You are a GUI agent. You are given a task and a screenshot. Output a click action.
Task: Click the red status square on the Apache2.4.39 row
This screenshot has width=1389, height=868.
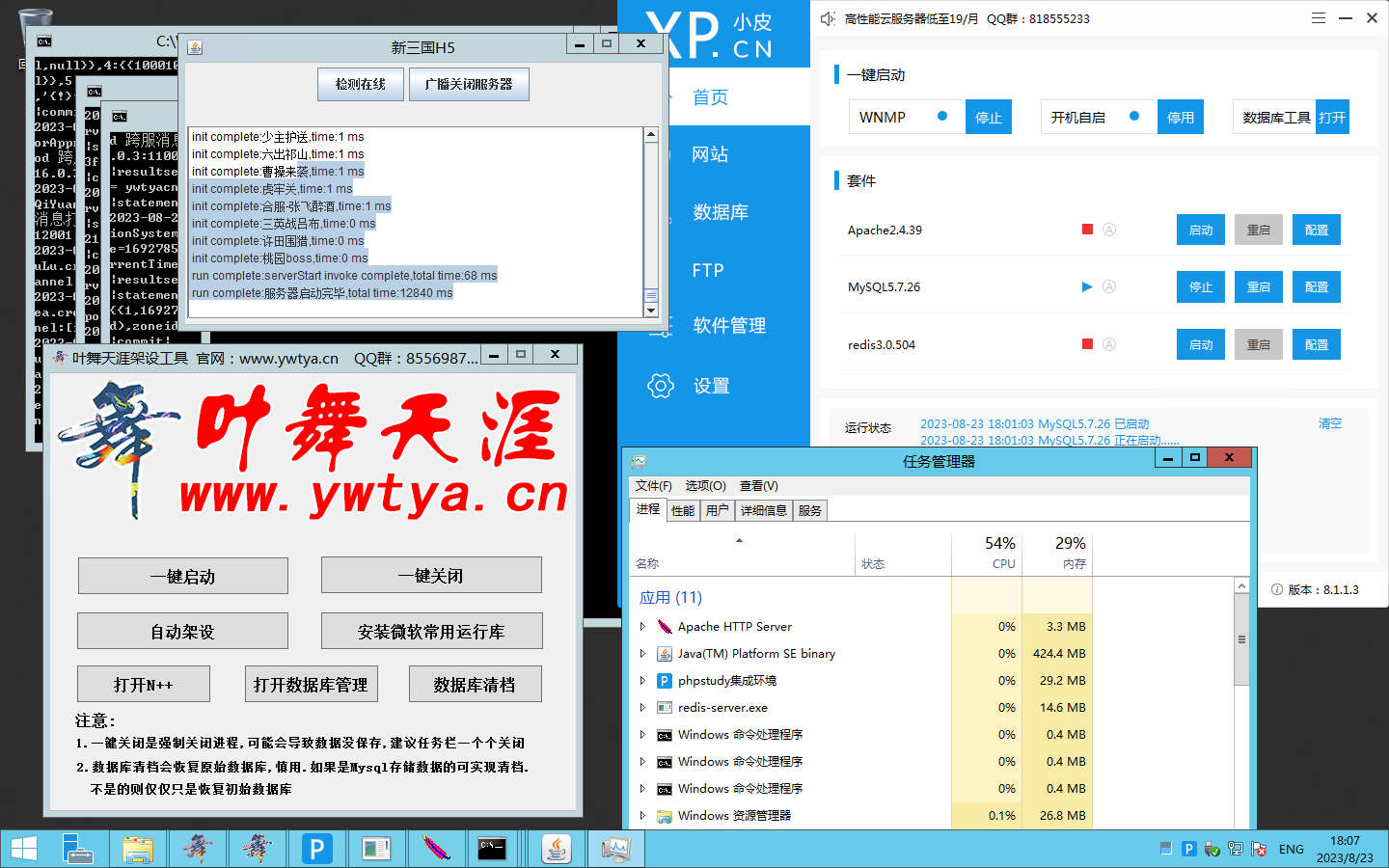tap(1087, 230)
